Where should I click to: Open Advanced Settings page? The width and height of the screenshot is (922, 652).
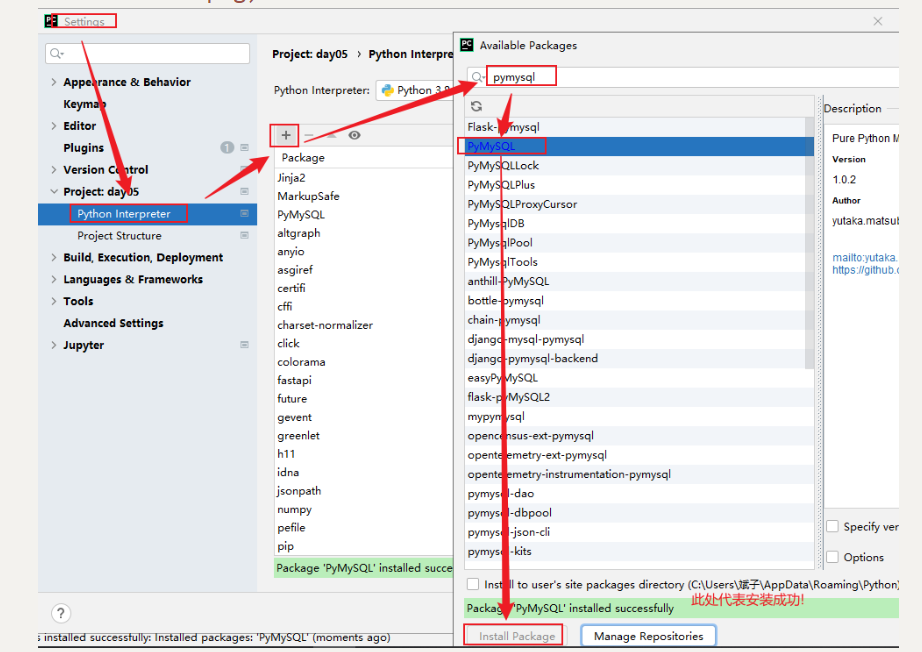tap(113, 323)
